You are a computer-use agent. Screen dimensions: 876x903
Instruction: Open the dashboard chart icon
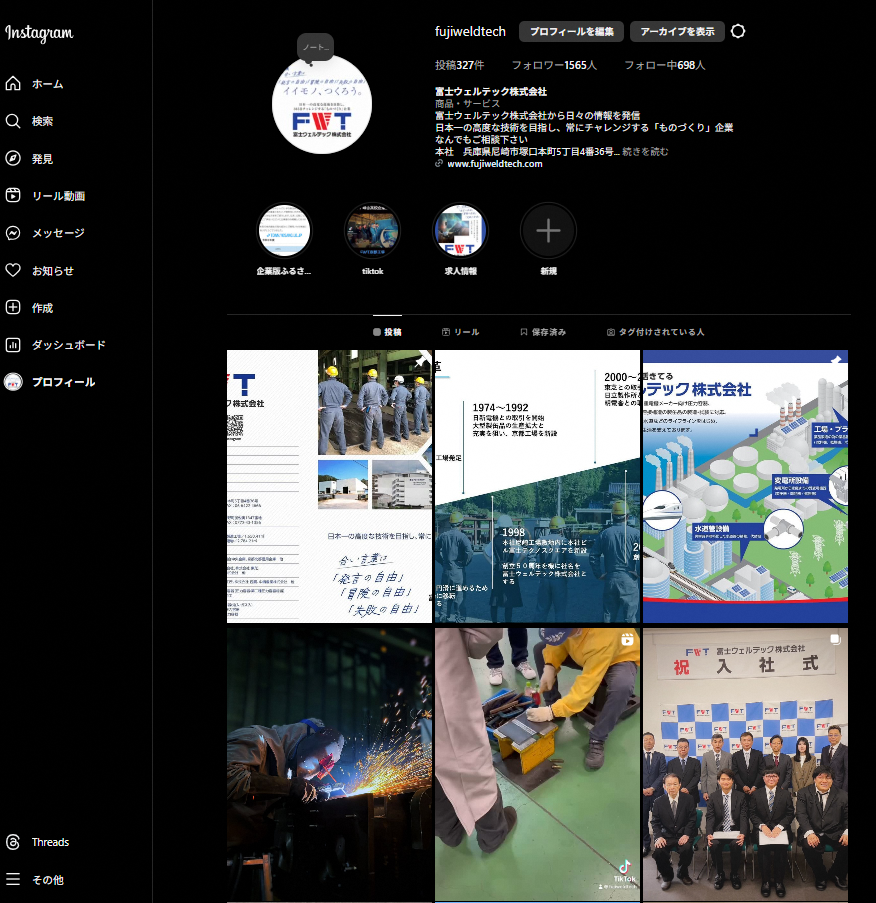coord(13,345)
